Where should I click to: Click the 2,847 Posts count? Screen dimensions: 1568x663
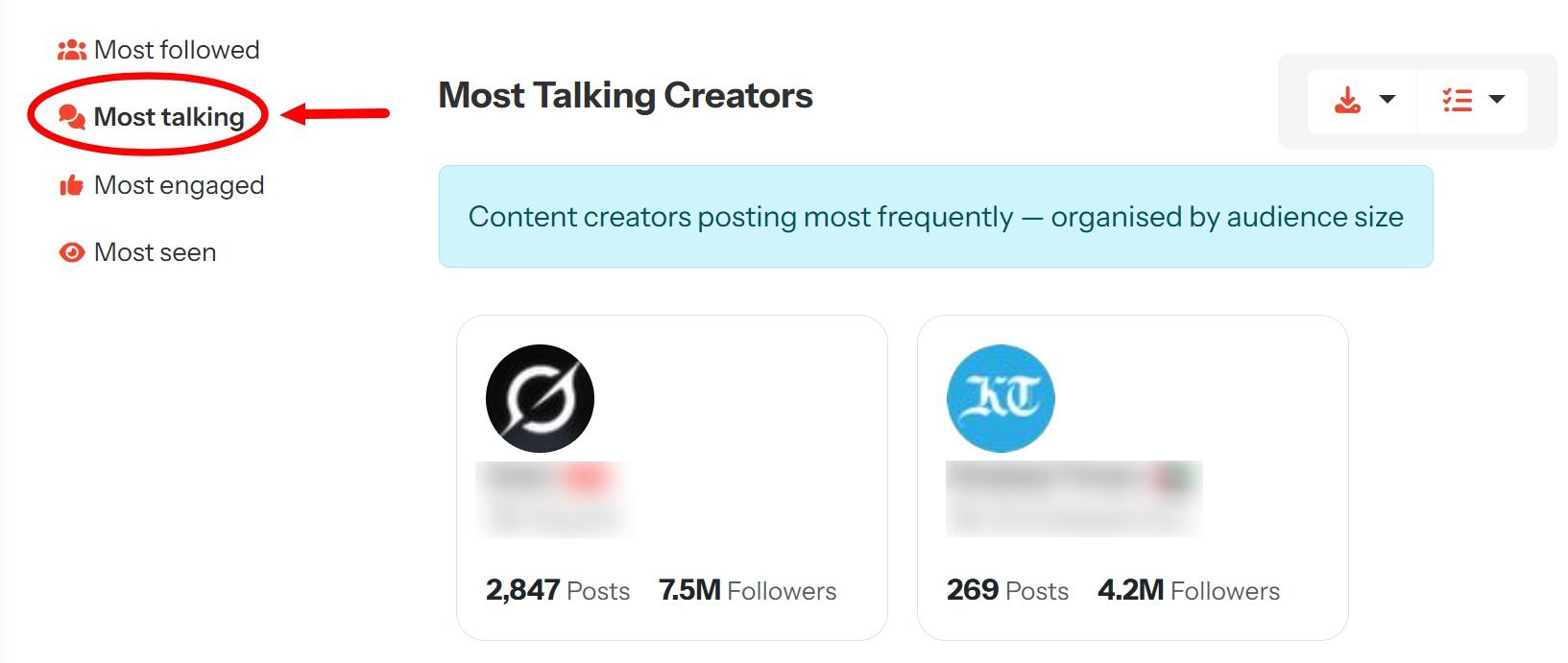tap(557, 590)
